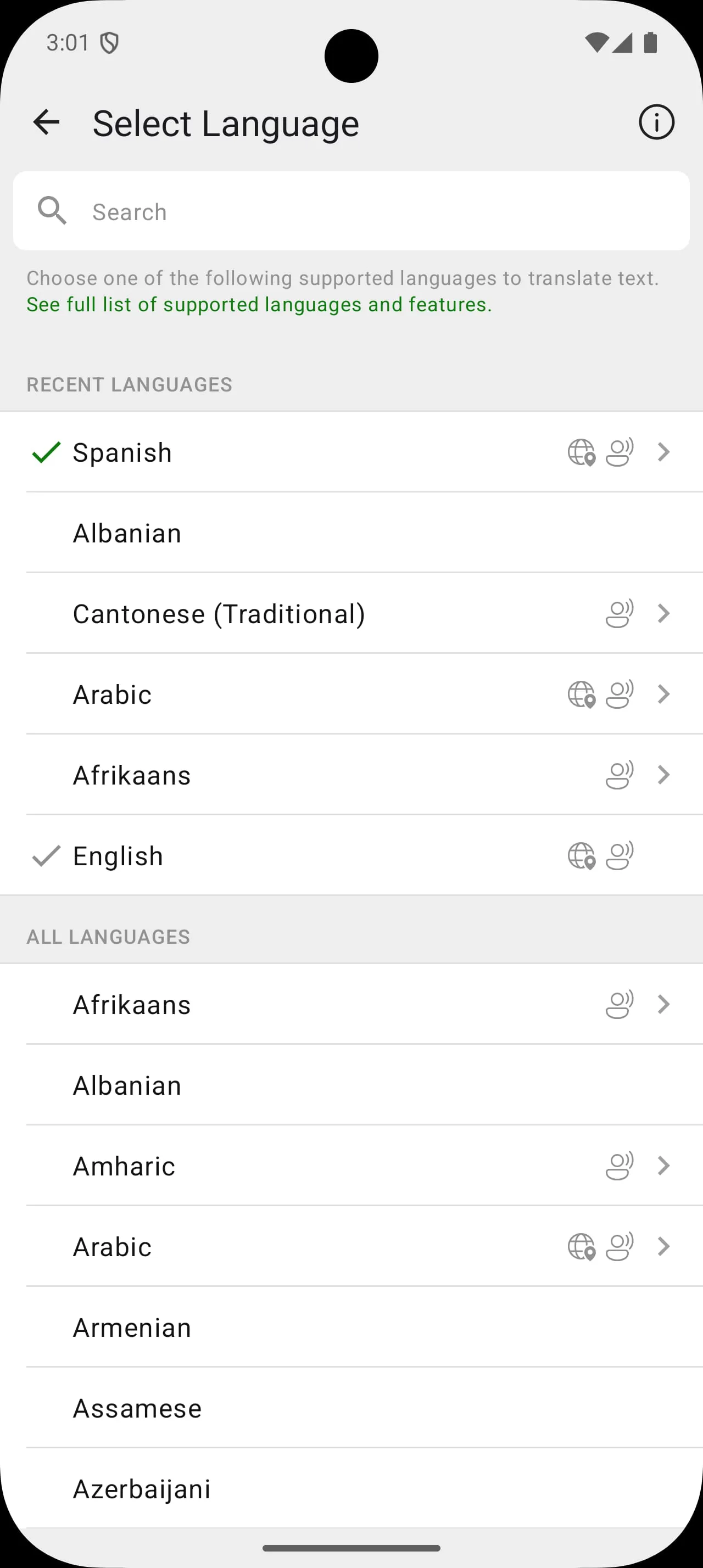This screenshot has height=1568, width=703.
Task: Expand Arabic options in All Languages
Action: click(x=663, y=1246)
